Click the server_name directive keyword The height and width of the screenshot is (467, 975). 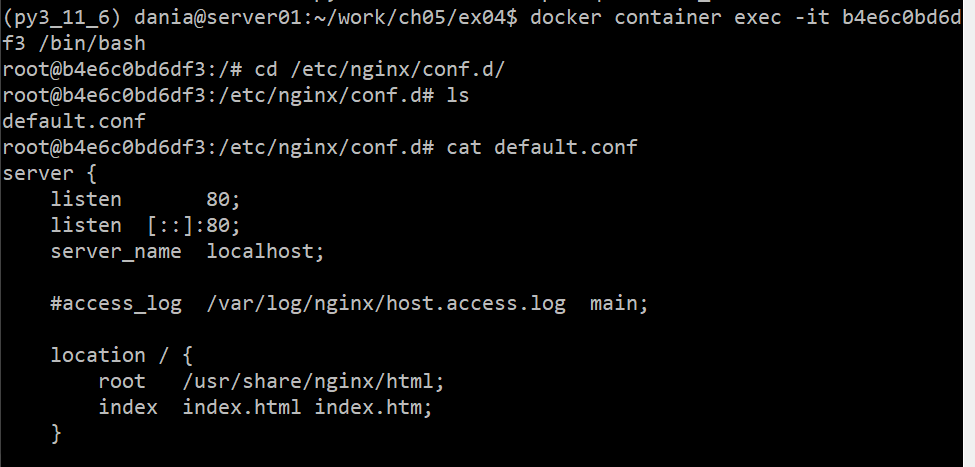tap(116, 252)
